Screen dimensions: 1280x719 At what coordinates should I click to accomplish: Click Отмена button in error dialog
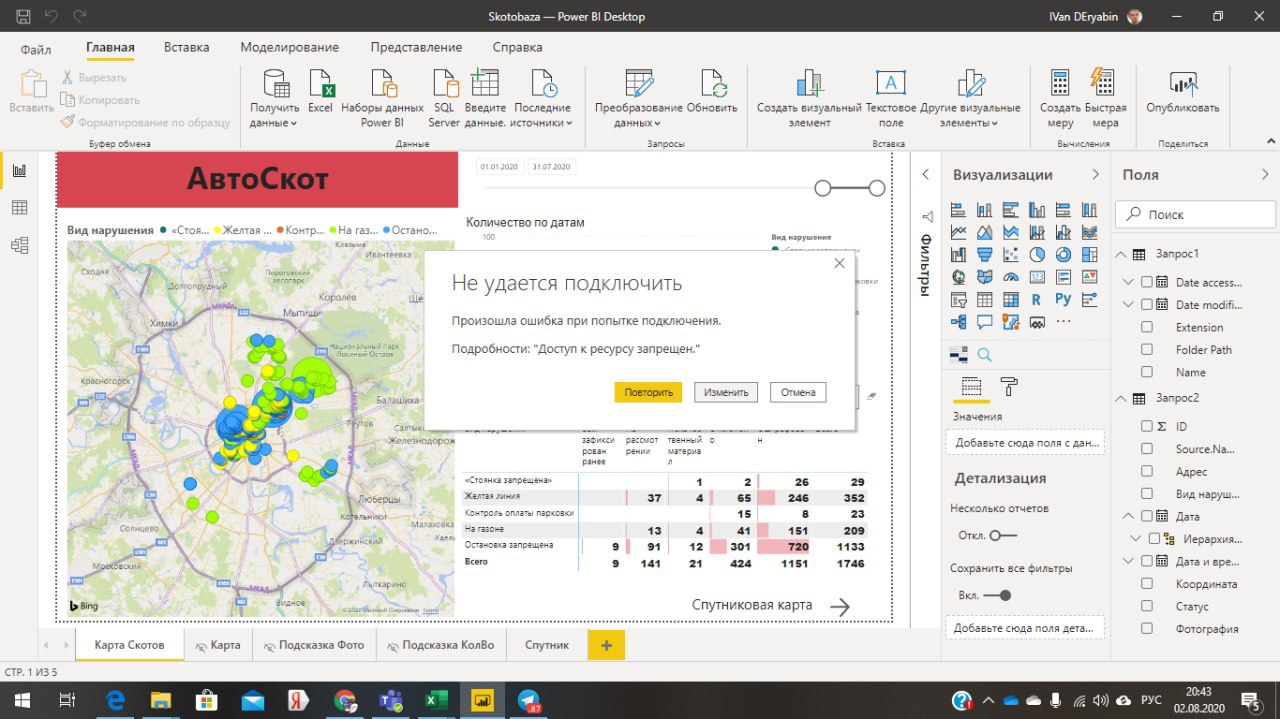(x=798, y=392)
